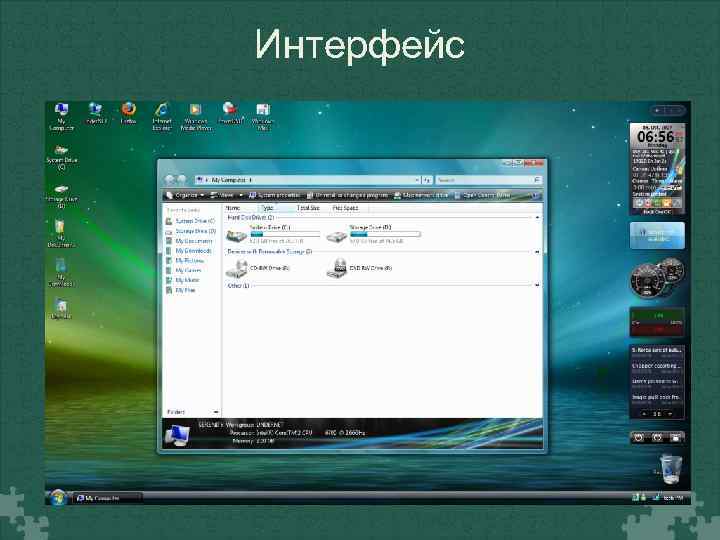
Task: Click the taskbar clock in system tray
Action: pos(673,498)
